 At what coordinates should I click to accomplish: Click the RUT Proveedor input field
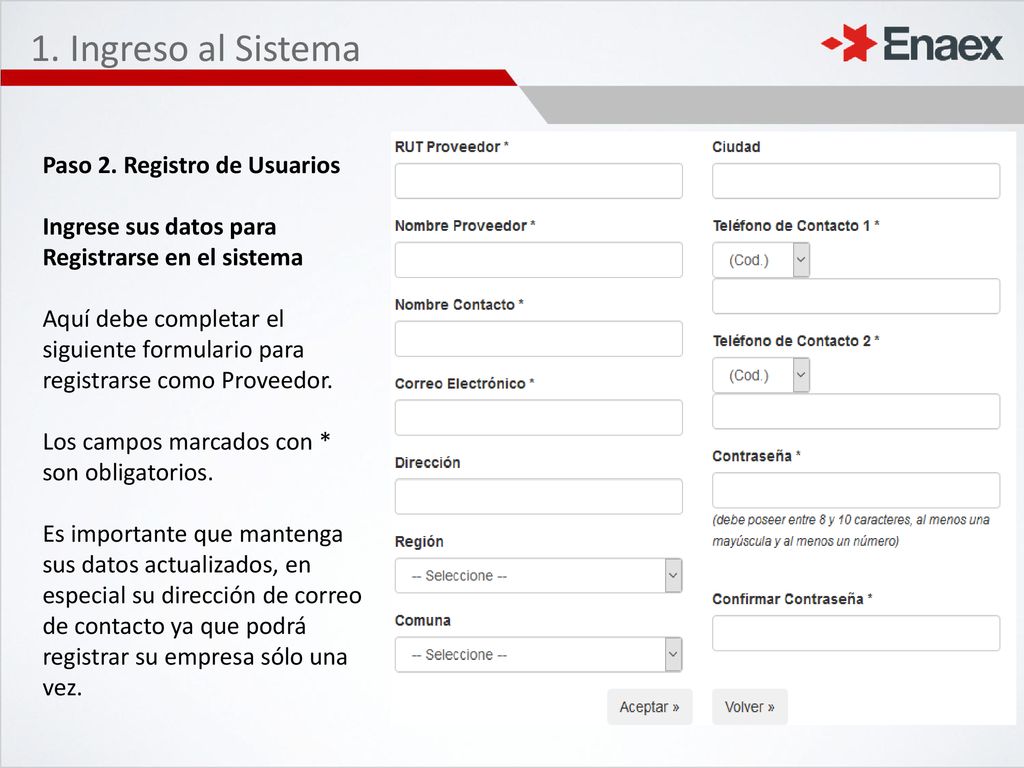(538, 181)
